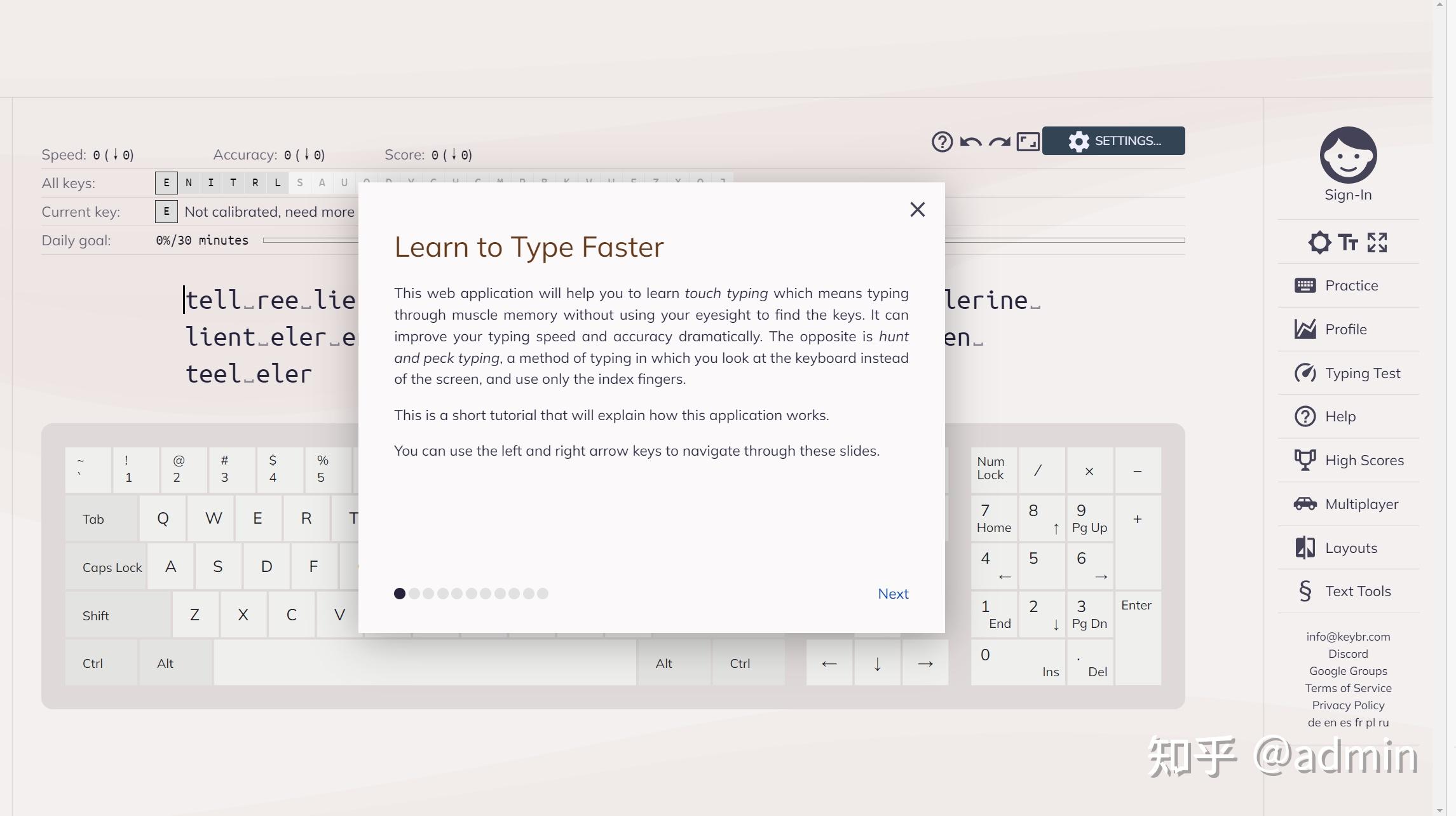
Task: Click the info@keybr.com email link
Action: pyautogui.click(x=1348, y=637)
